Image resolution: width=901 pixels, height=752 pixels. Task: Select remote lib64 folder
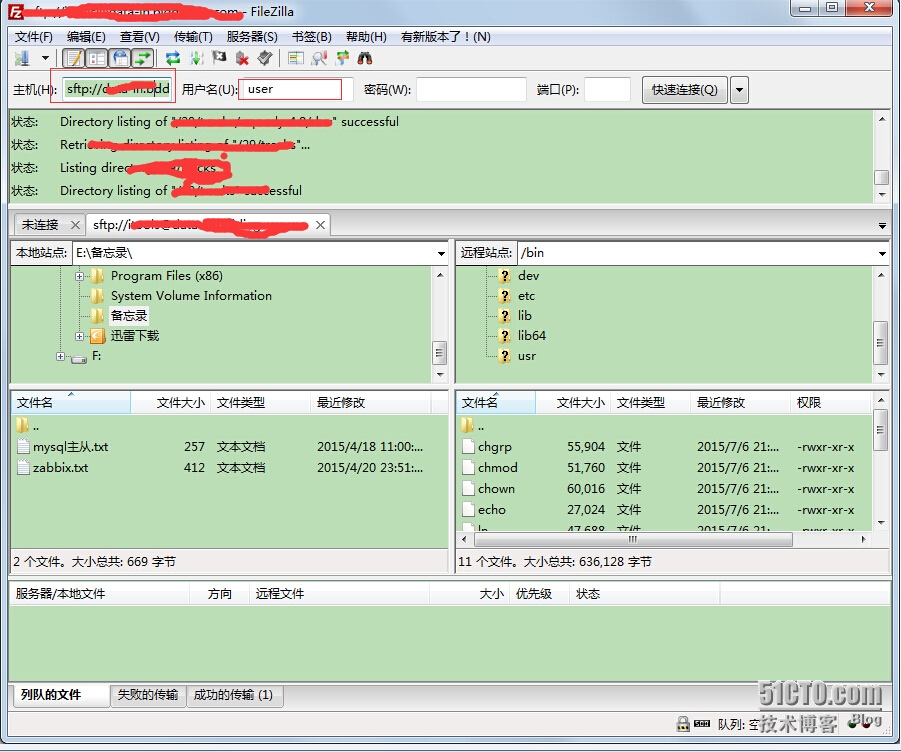click(x=532, y=335)
